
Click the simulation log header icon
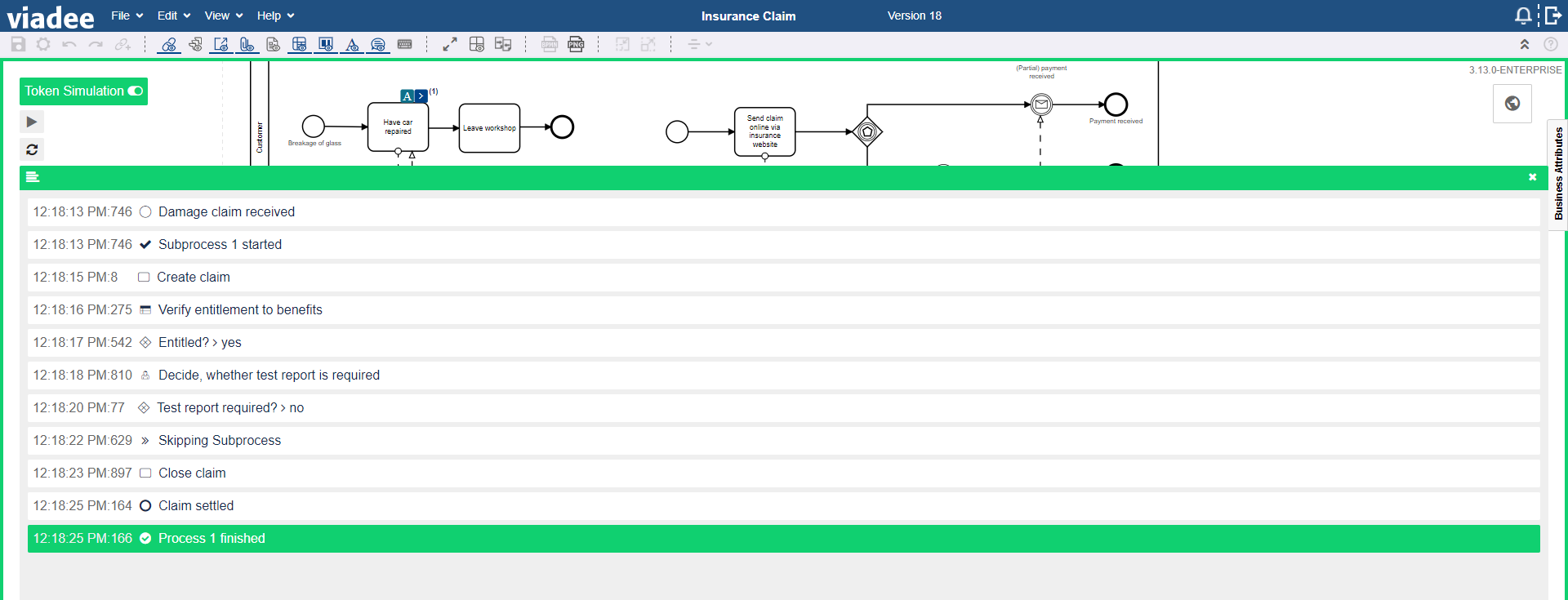33,177
